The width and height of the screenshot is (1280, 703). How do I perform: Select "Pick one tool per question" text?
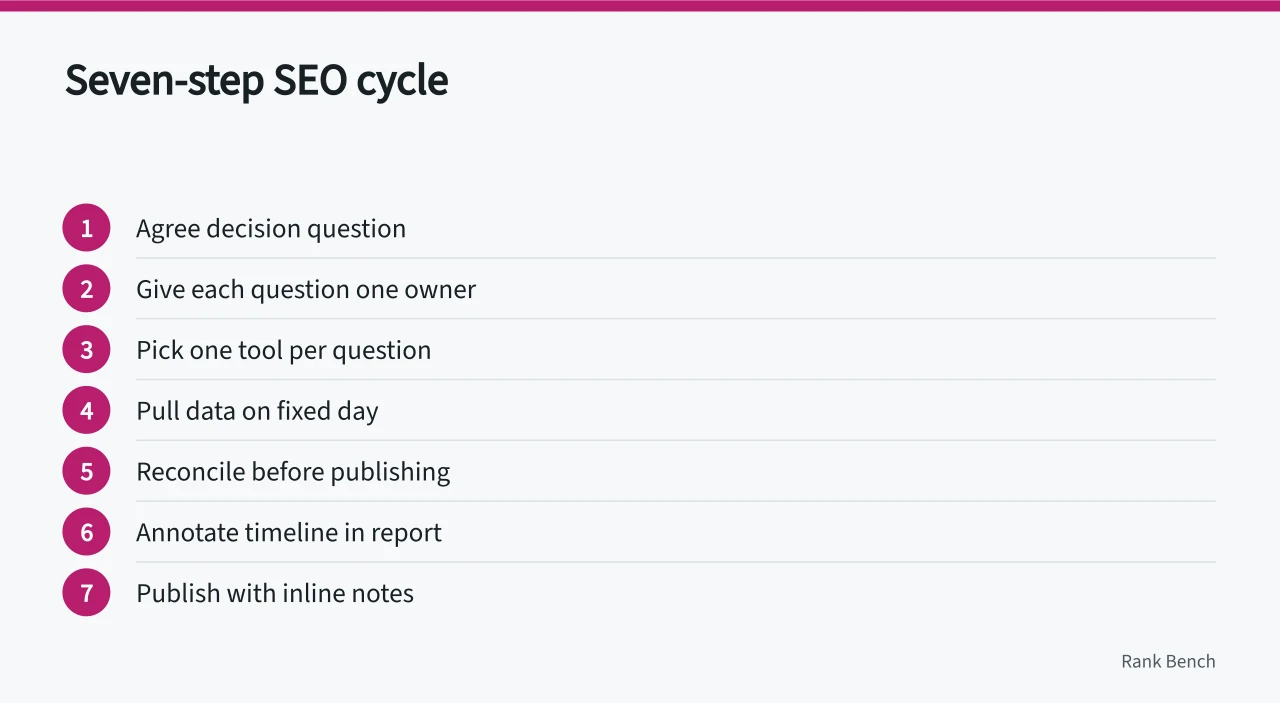[x=284, y=351]
